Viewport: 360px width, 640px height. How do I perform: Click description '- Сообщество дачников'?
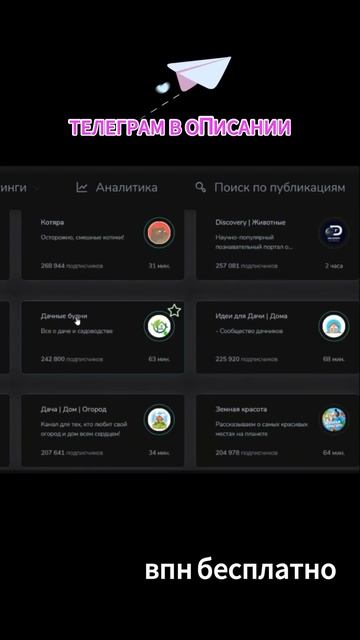249,331
